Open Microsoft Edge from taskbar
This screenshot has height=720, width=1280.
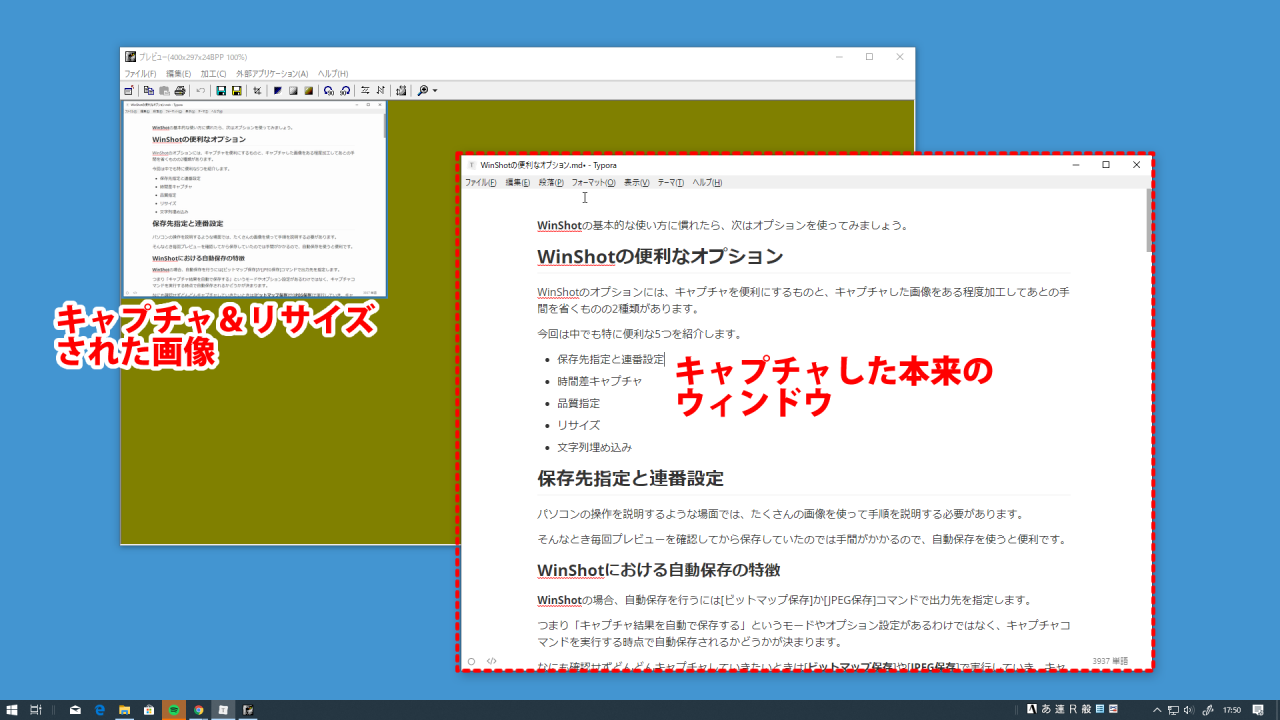click(x=100, y=710)
